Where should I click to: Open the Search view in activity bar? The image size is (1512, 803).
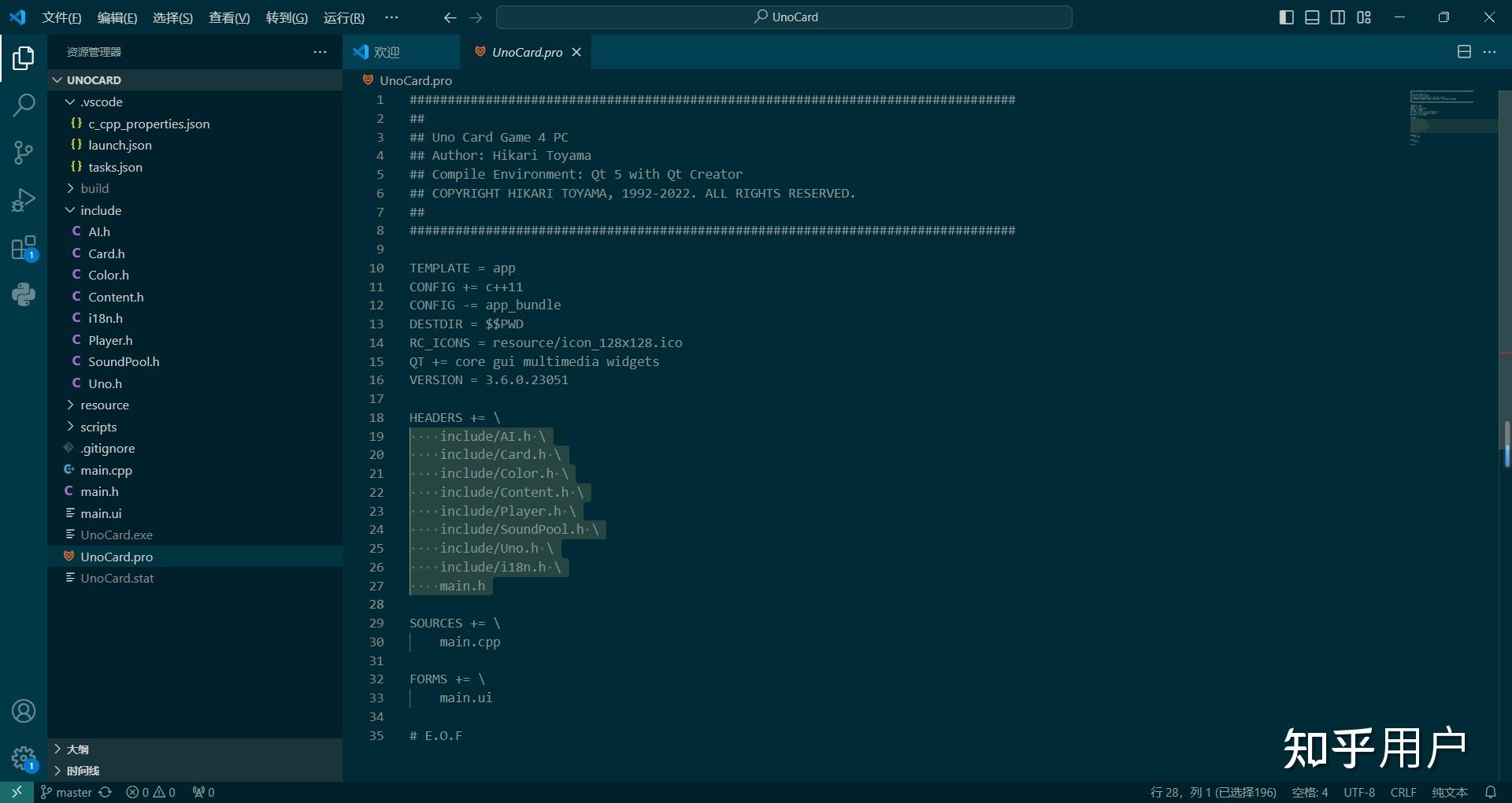[x=24, y=105]
